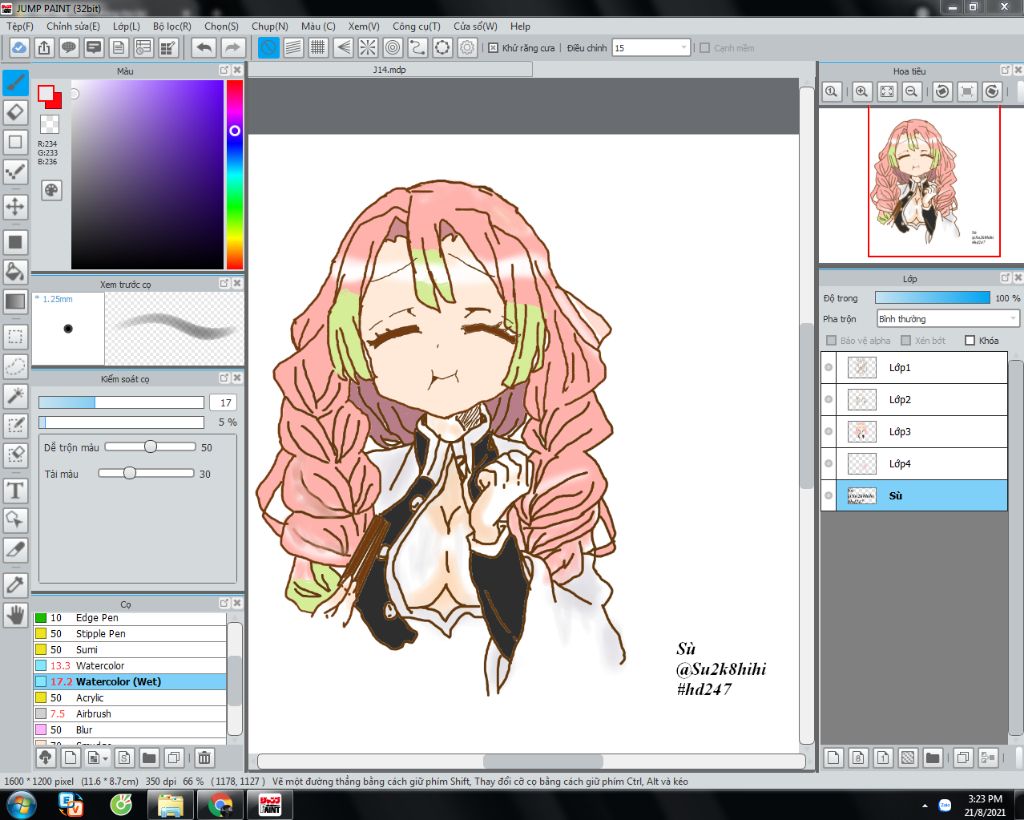This screenshot has height=820, width=1024.
Task: Hide layer Lớp2 visibility dot
Action: click(x=829, y=400)
